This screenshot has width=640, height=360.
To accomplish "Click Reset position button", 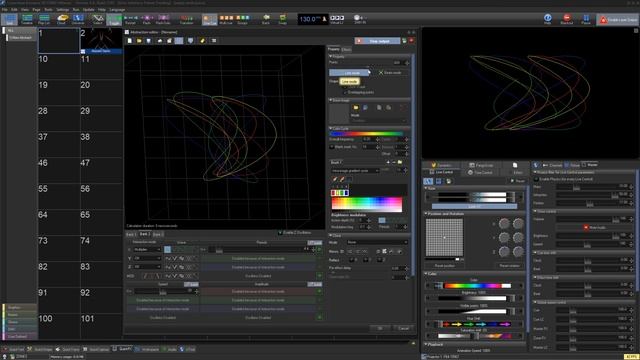I will pyautogui.click(x=444, y=266).
